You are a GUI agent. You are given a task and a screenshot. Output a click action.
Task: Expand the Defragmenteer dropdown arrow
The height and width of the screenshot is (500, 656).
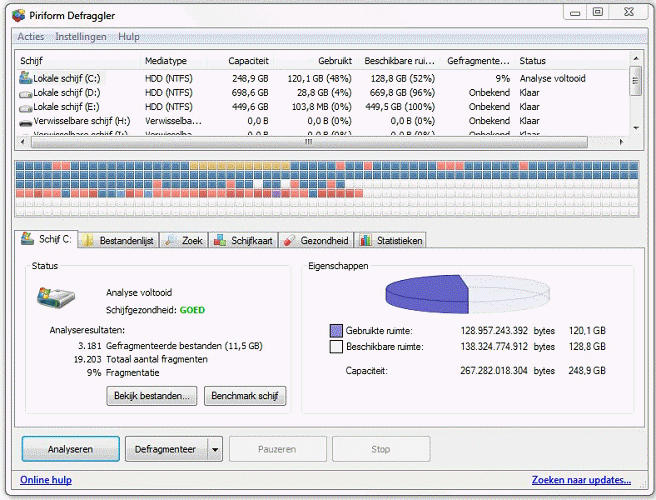coord(215,449)
